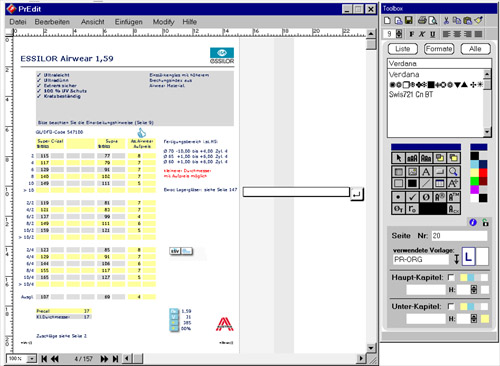
Task: Toggle bold text formatting button
Action: (412, 34)
